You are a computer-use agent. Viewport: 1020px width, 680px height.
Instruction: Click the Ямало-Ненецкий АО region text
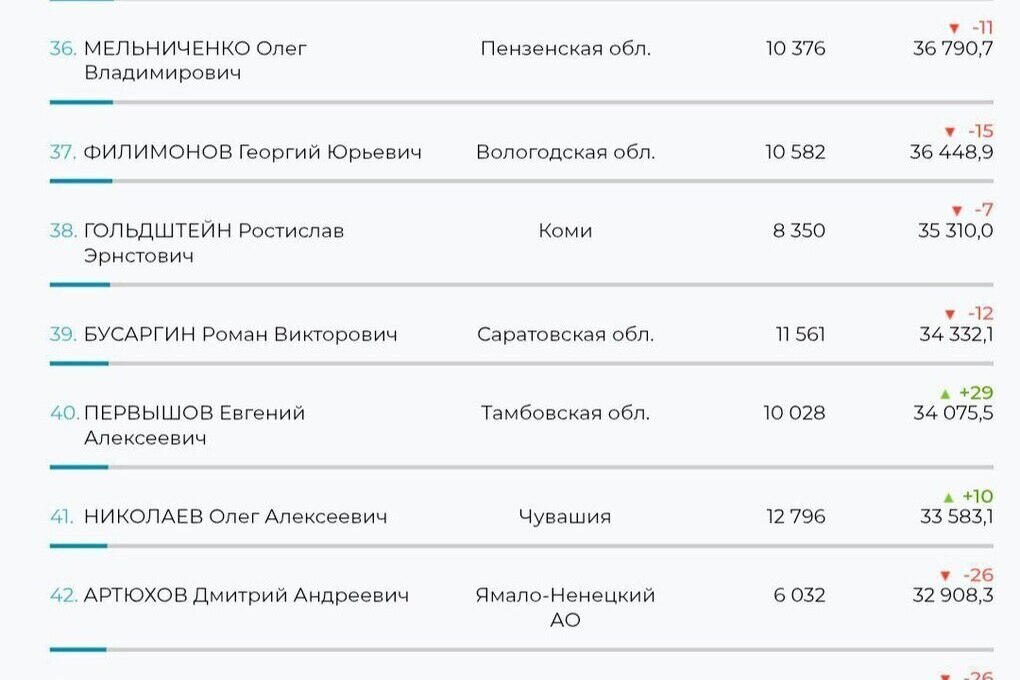565,607
